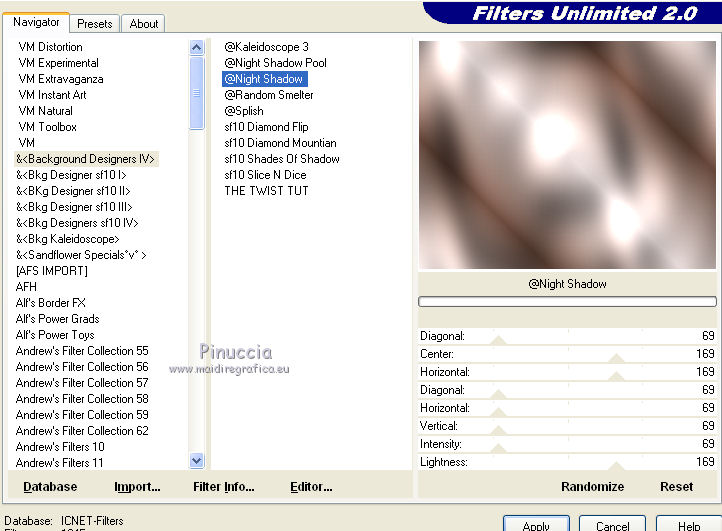722x531 pixels.
Task: Click the Center slider handle
Action: click(616, 358)
